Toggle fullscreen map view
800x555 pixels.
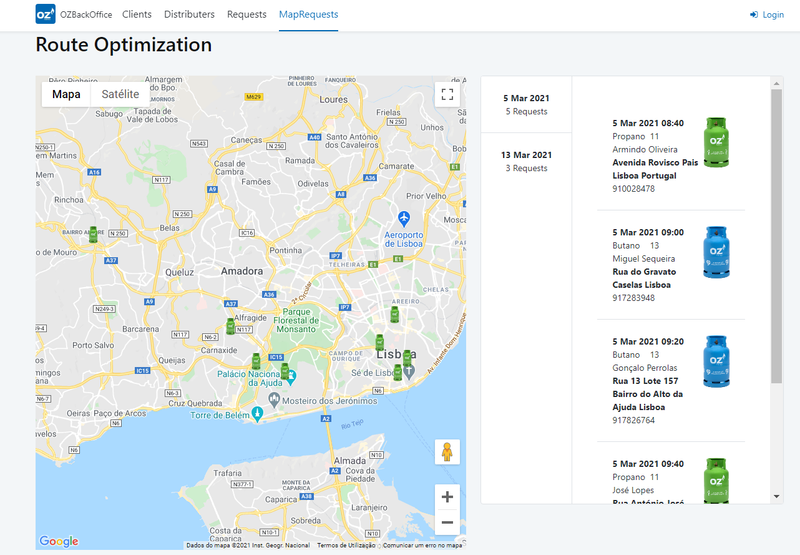(447, 94)
